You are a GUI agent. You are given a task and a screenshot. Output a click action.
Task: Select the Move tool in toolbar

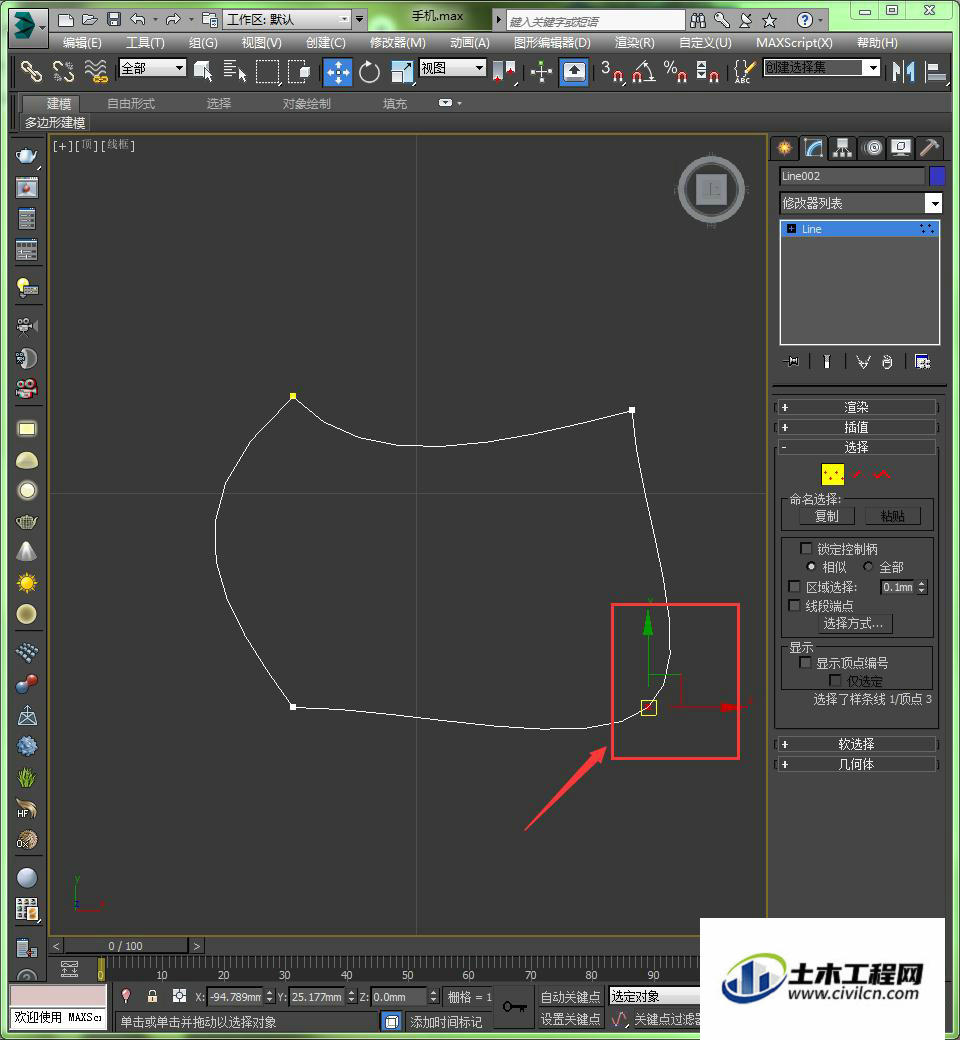pyautogui.click(x=338, y=72)
